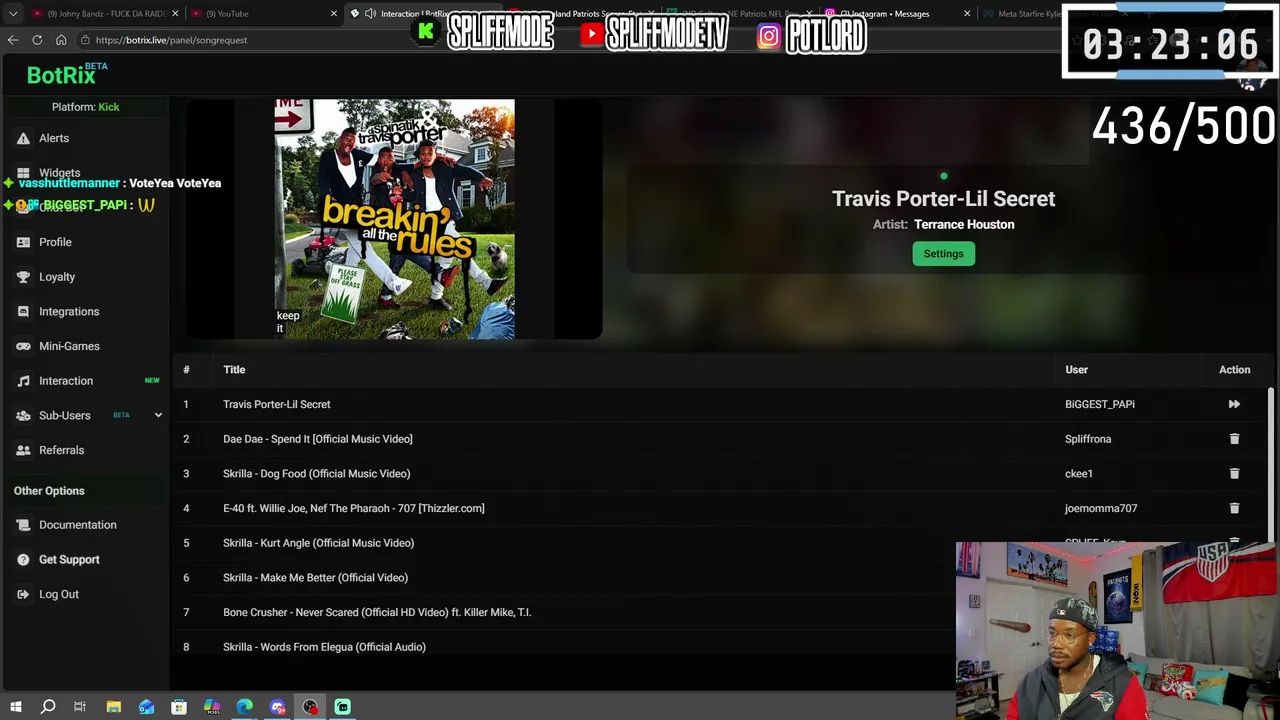Screen dimensions: 1280x720
Task: Close the Instagram Messages tab
Action: point(967,14)
